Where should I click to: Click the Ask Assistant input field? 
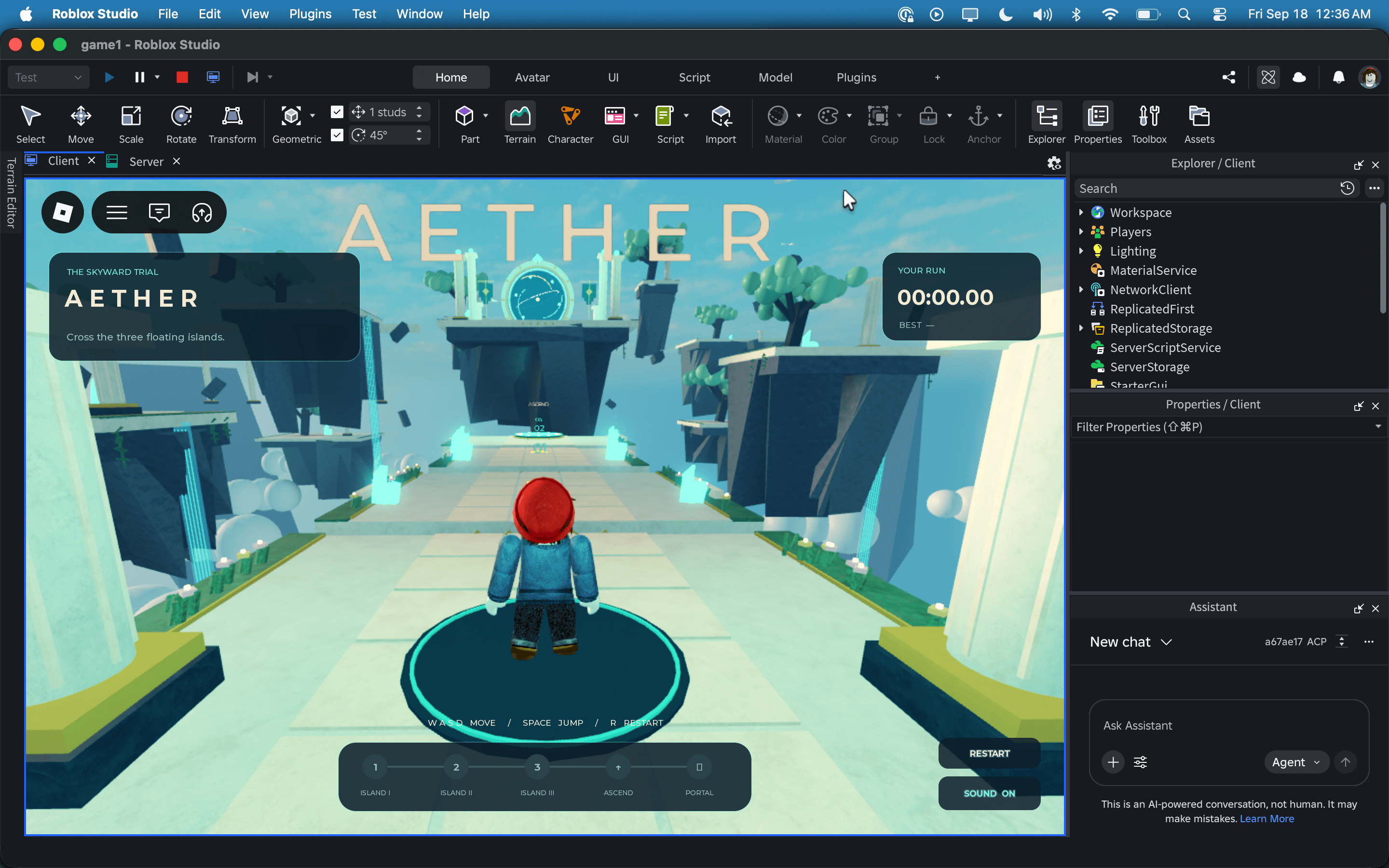tap(1229, 726)
